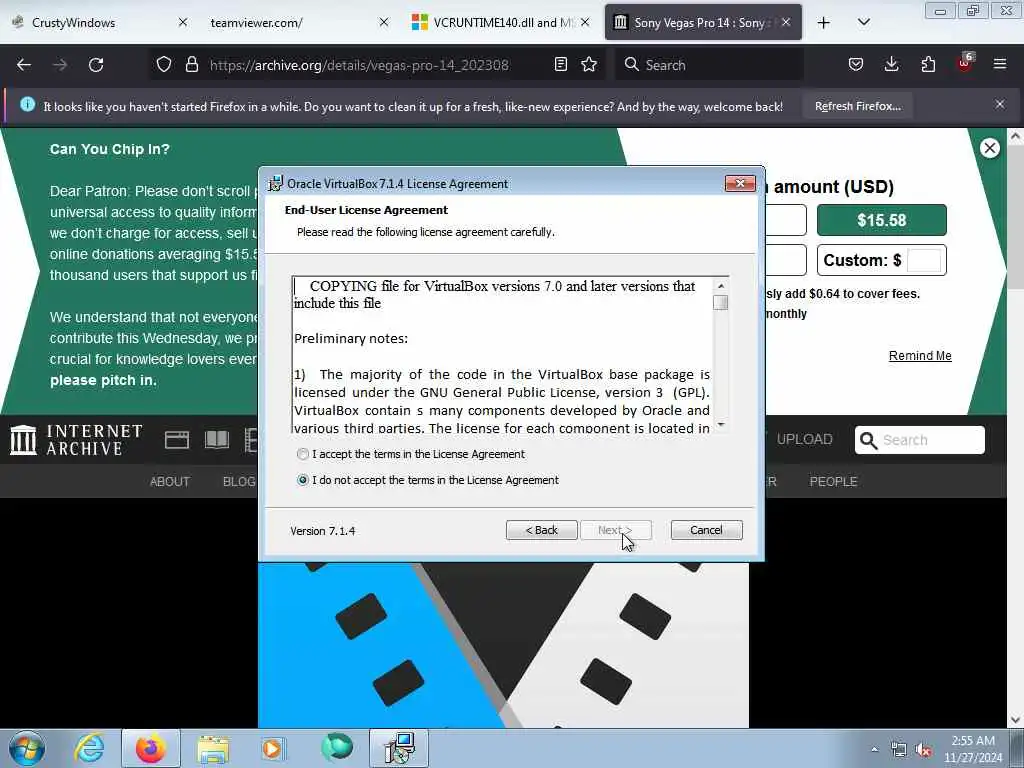The image size is (1024, 768).
Task: Open the list all tabs dropdown
Action: 863,23
